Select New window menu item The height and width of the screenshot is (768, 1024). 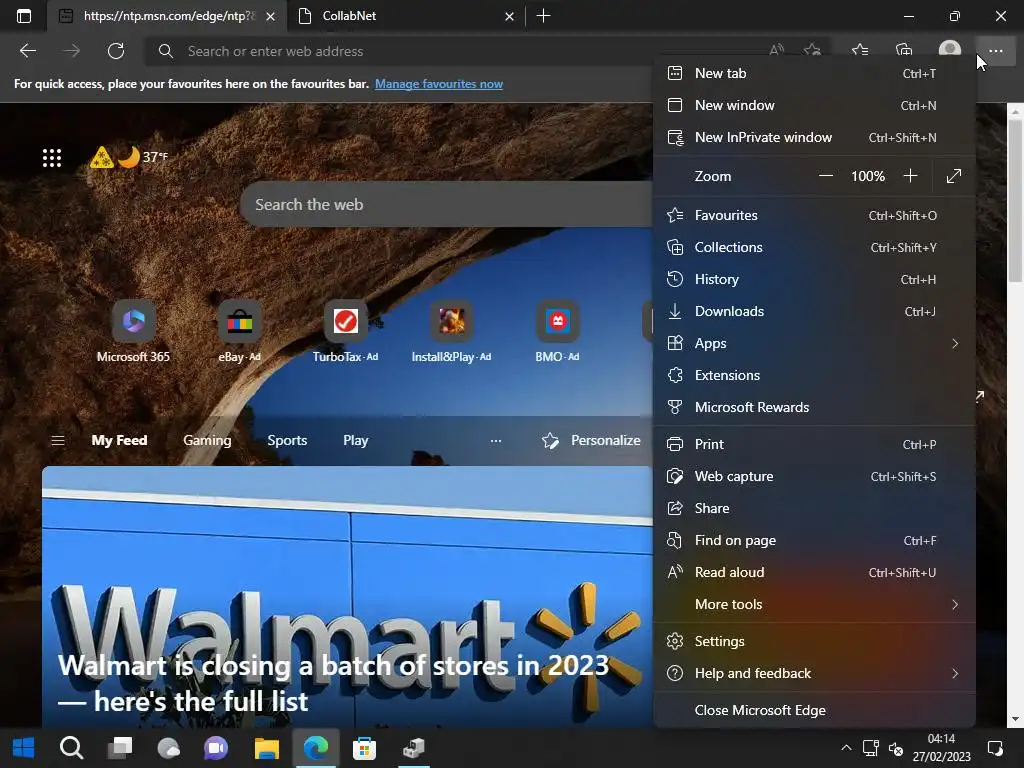pos(814,105)
